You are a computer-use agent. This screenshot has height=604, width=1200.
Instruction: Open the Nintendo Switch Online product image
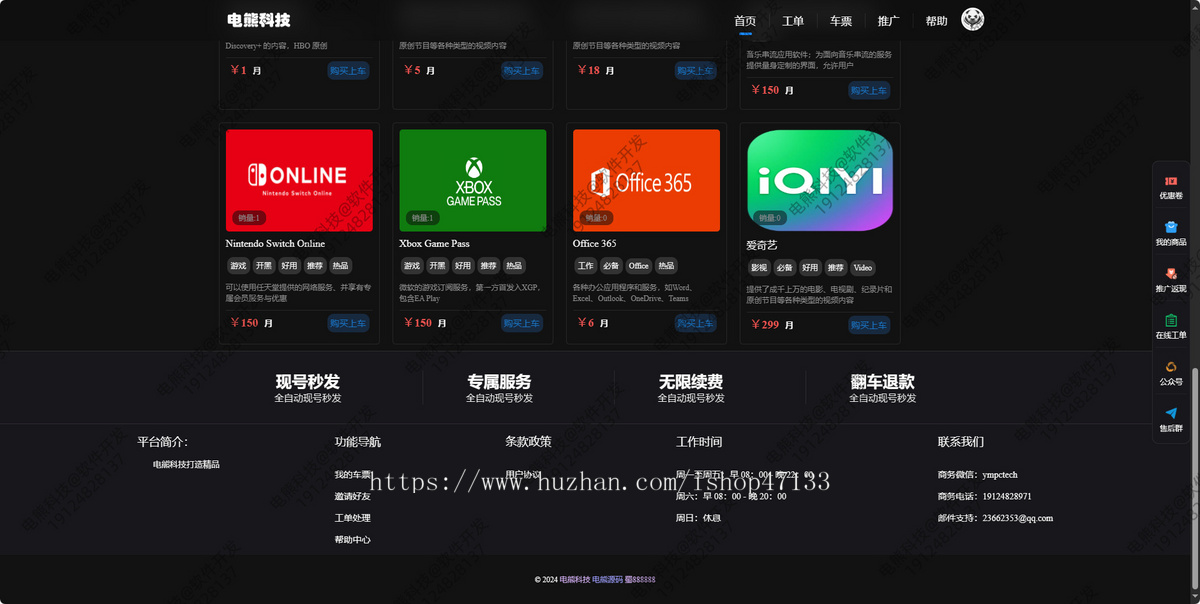pyautogui.click(x=299, y=181)
